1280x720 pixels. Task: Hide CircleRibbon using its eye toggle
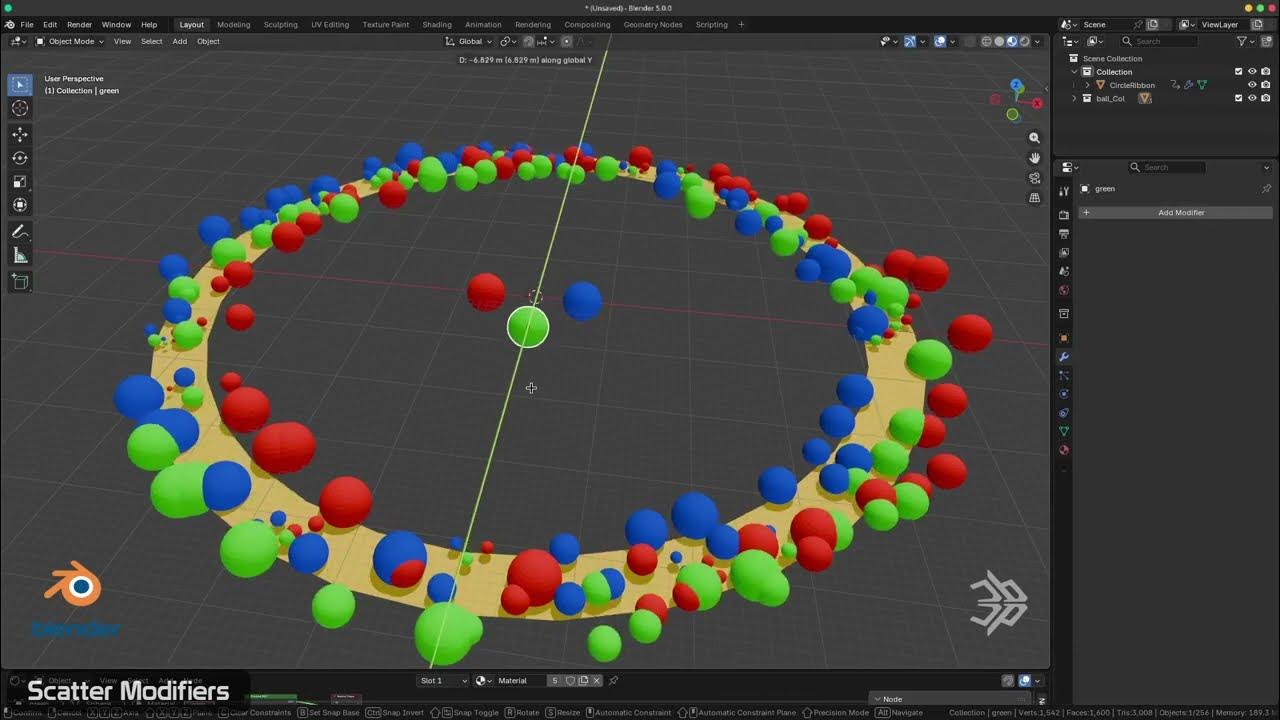(x=1251, y=84)
